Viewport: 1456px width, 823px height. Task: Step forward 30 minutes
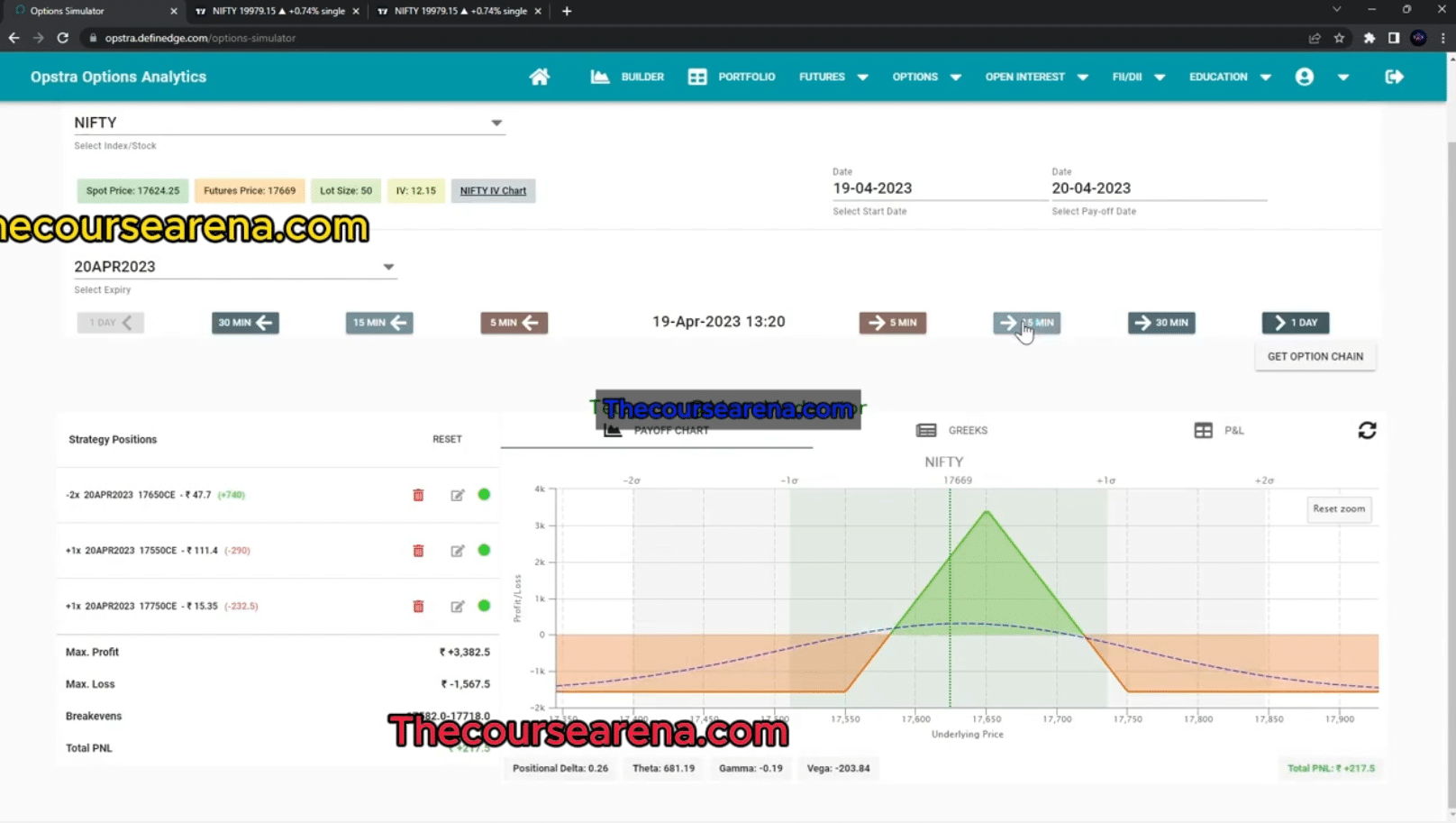pos(1161,323)
